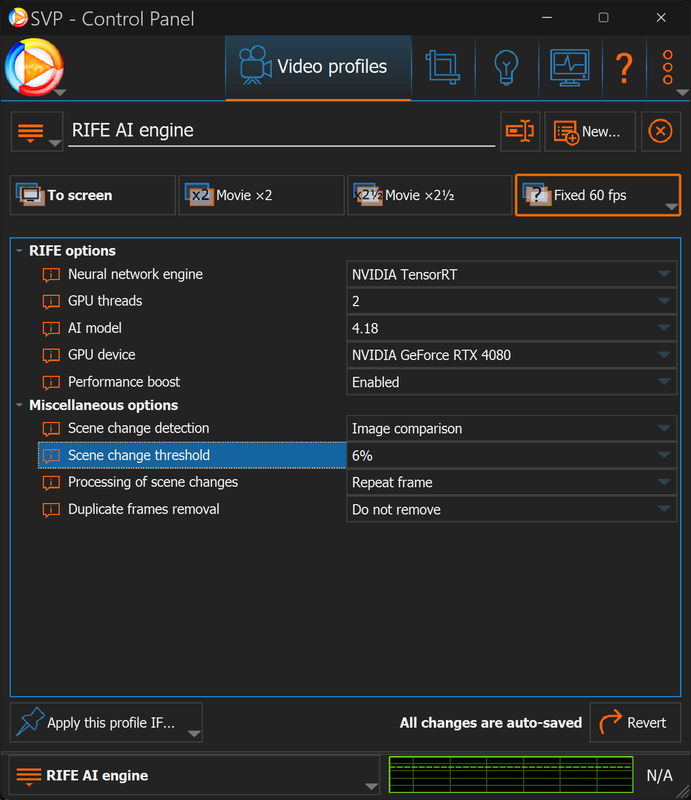Select the Movie ×2½ preset
Screen dimensions: 691x800
point(430,195)
